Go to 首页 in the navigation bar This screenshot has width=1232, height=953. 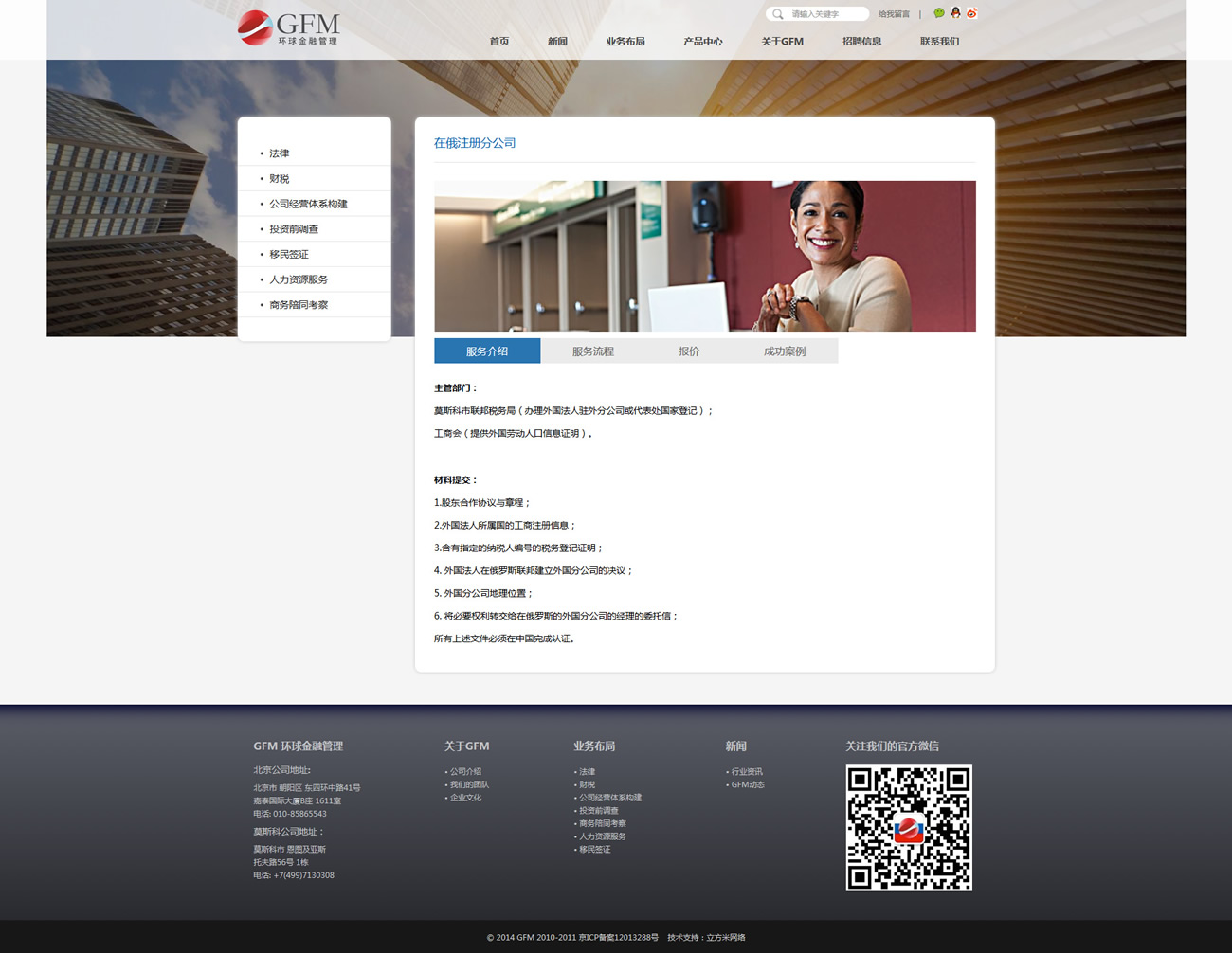point(499,42)
